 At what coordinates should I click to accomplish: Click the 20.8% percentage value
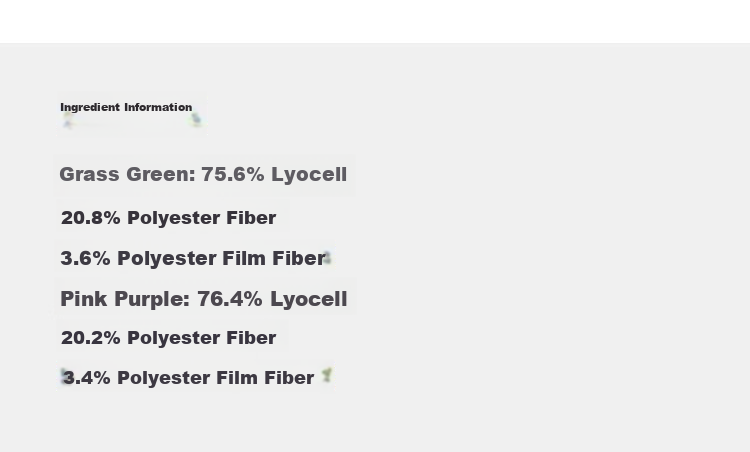click(90, 218)
